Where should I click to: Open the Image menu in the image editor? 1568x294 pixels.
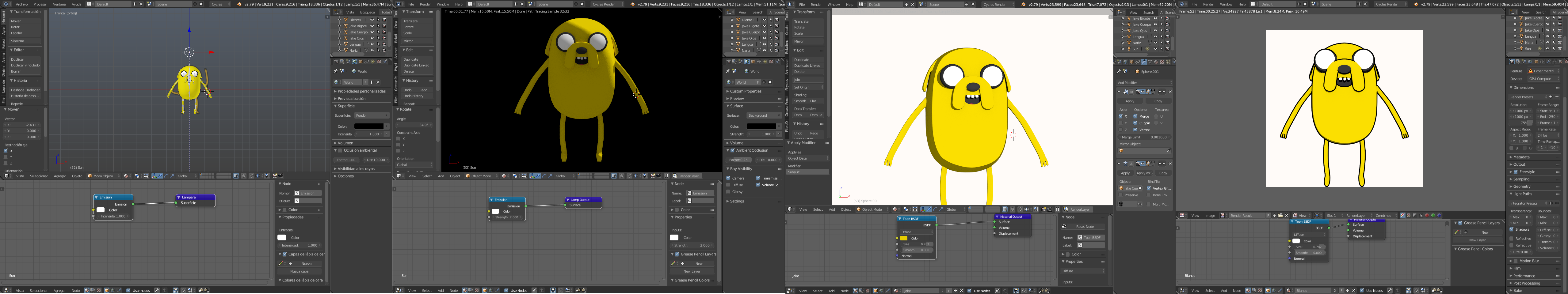click(x=1209, y=216)
